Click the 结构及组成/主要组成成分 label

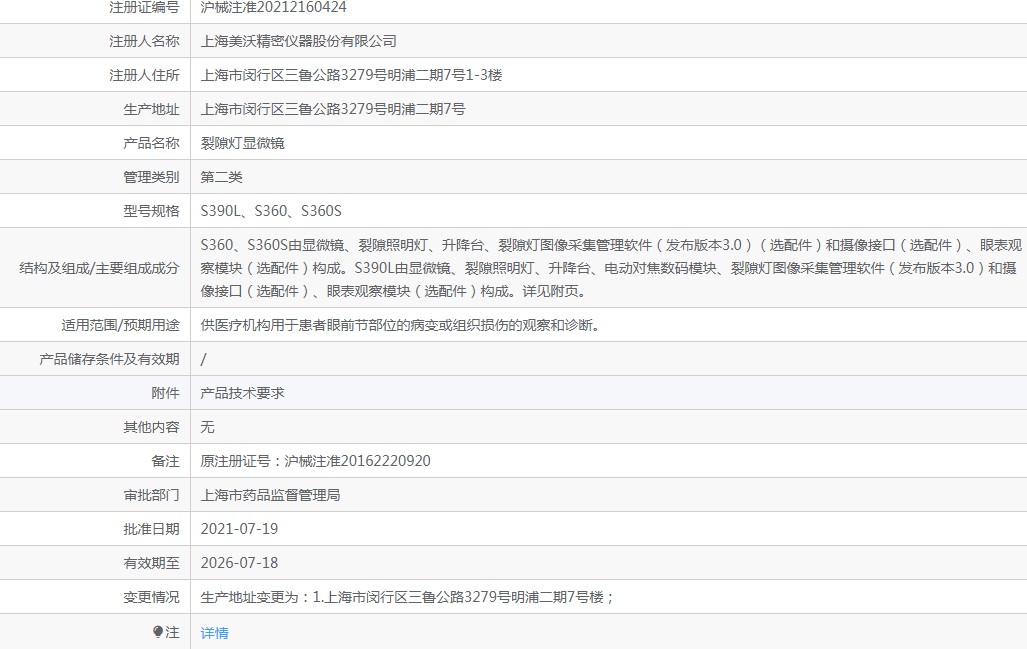click(99, 268)
